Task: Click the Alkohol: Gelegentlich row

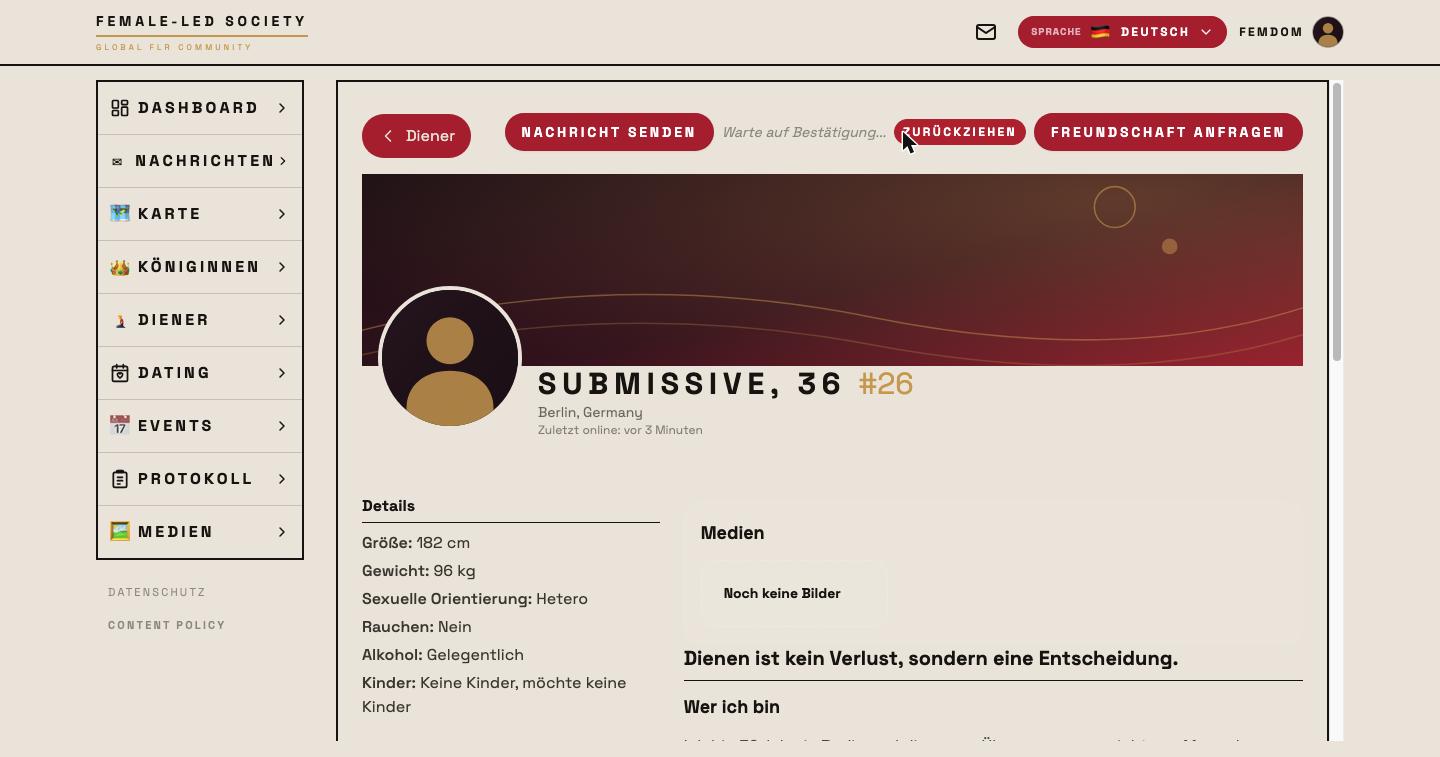Action: 443,655
